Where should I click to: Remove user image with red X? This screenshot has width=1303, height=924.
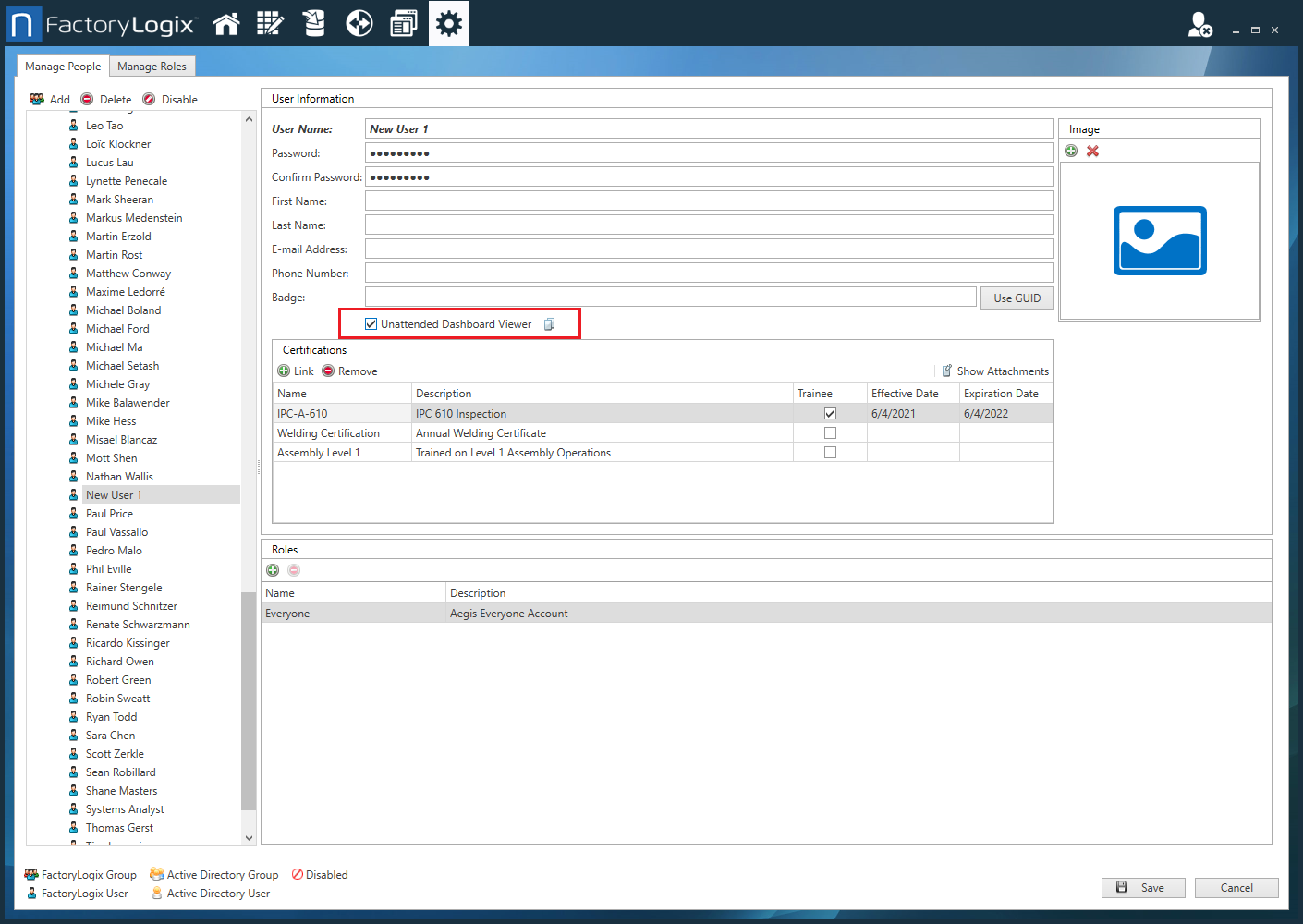1092,152
